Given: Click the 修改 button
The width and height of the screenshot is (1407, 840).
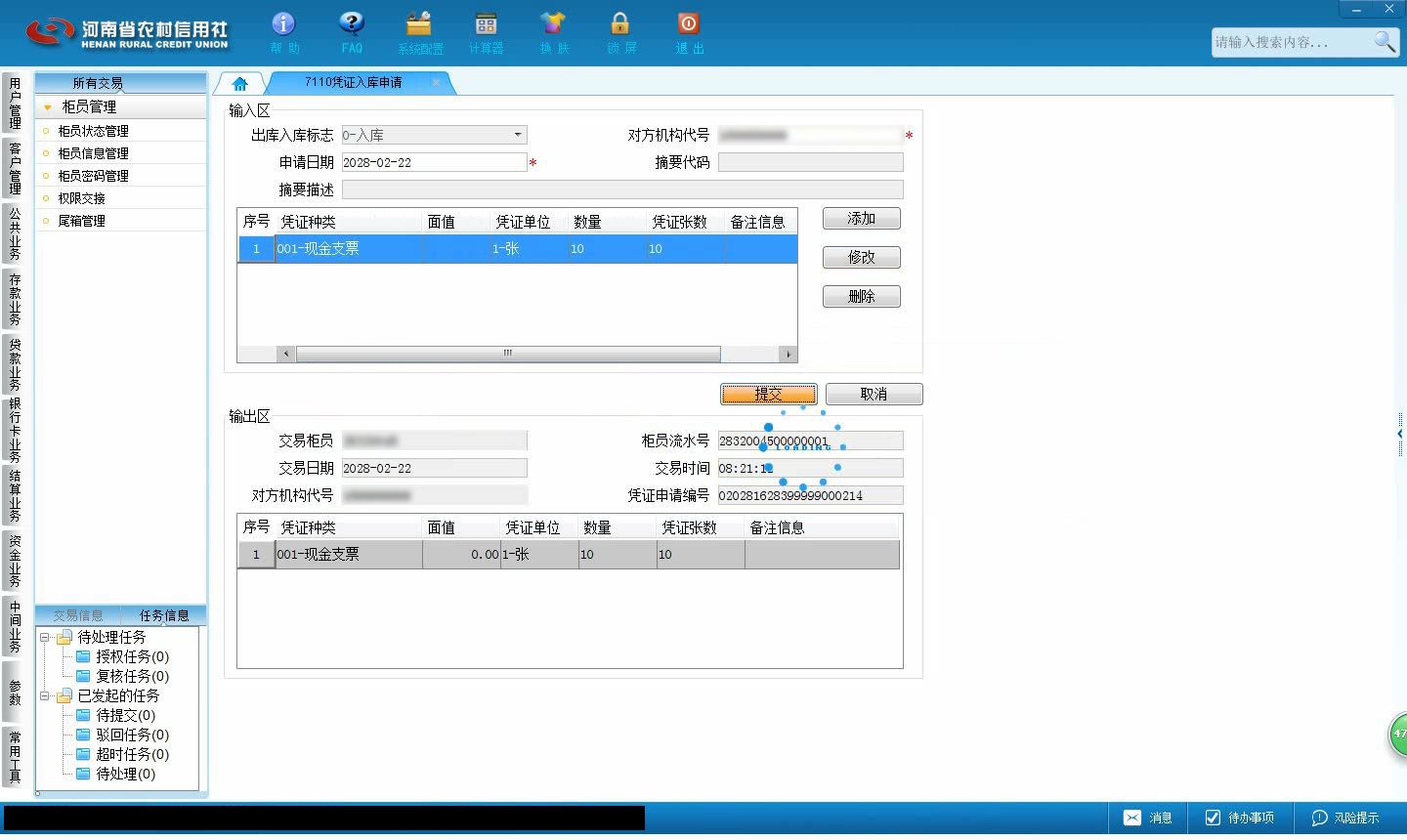Looking at the screenshot, I should (x=861, y=258).
